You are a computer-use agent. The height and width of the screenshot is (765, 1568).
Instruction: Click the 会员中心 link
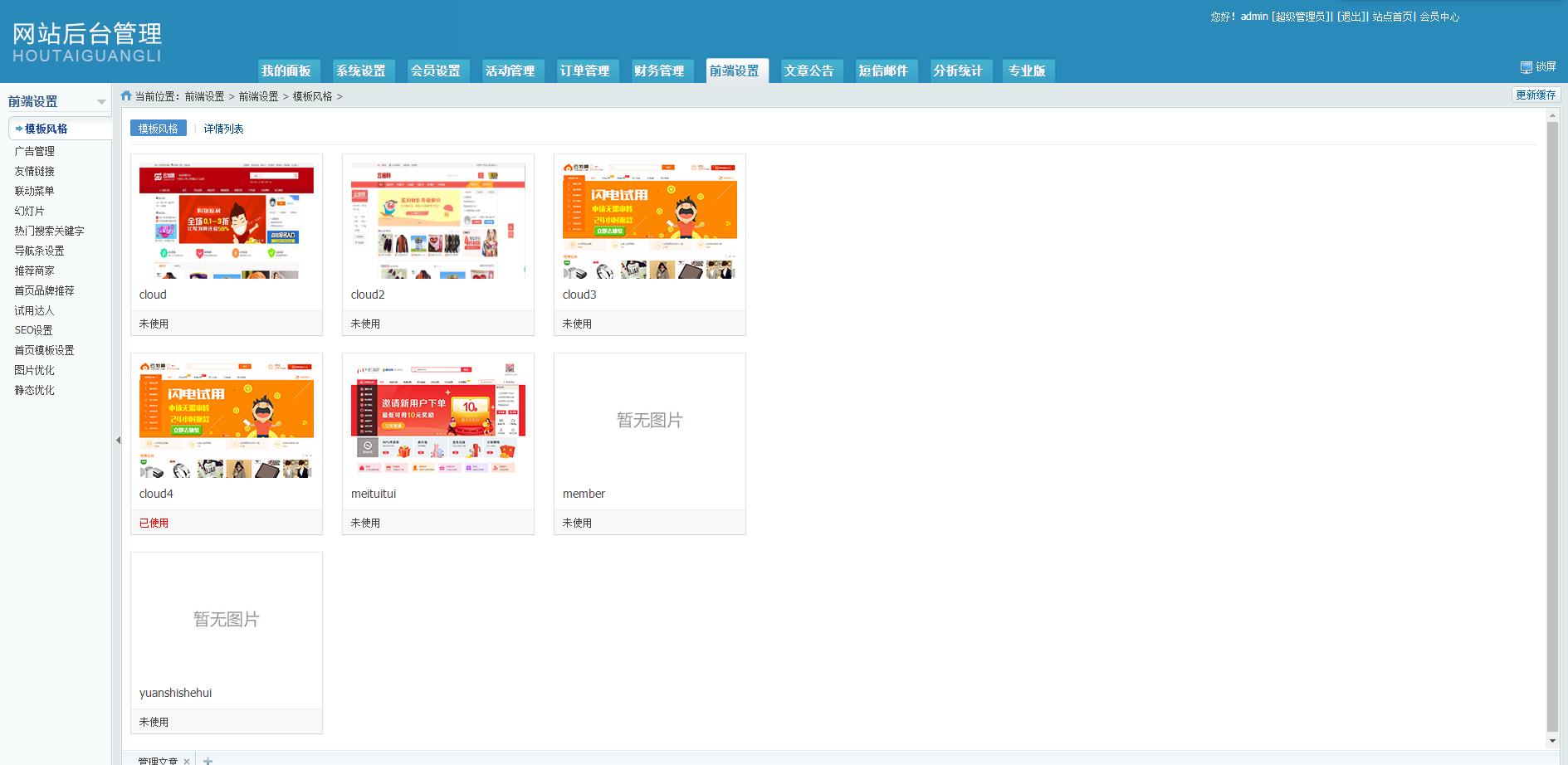(x=1439, y=17)
